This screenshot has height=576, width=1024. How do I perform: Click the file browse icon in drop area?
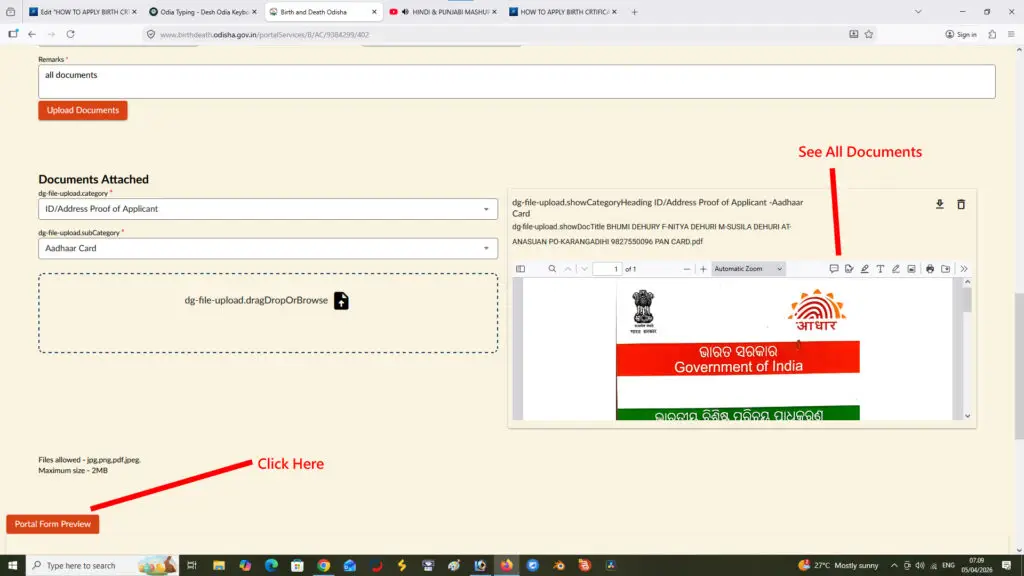pyautogui.click(x=341, y=300)
